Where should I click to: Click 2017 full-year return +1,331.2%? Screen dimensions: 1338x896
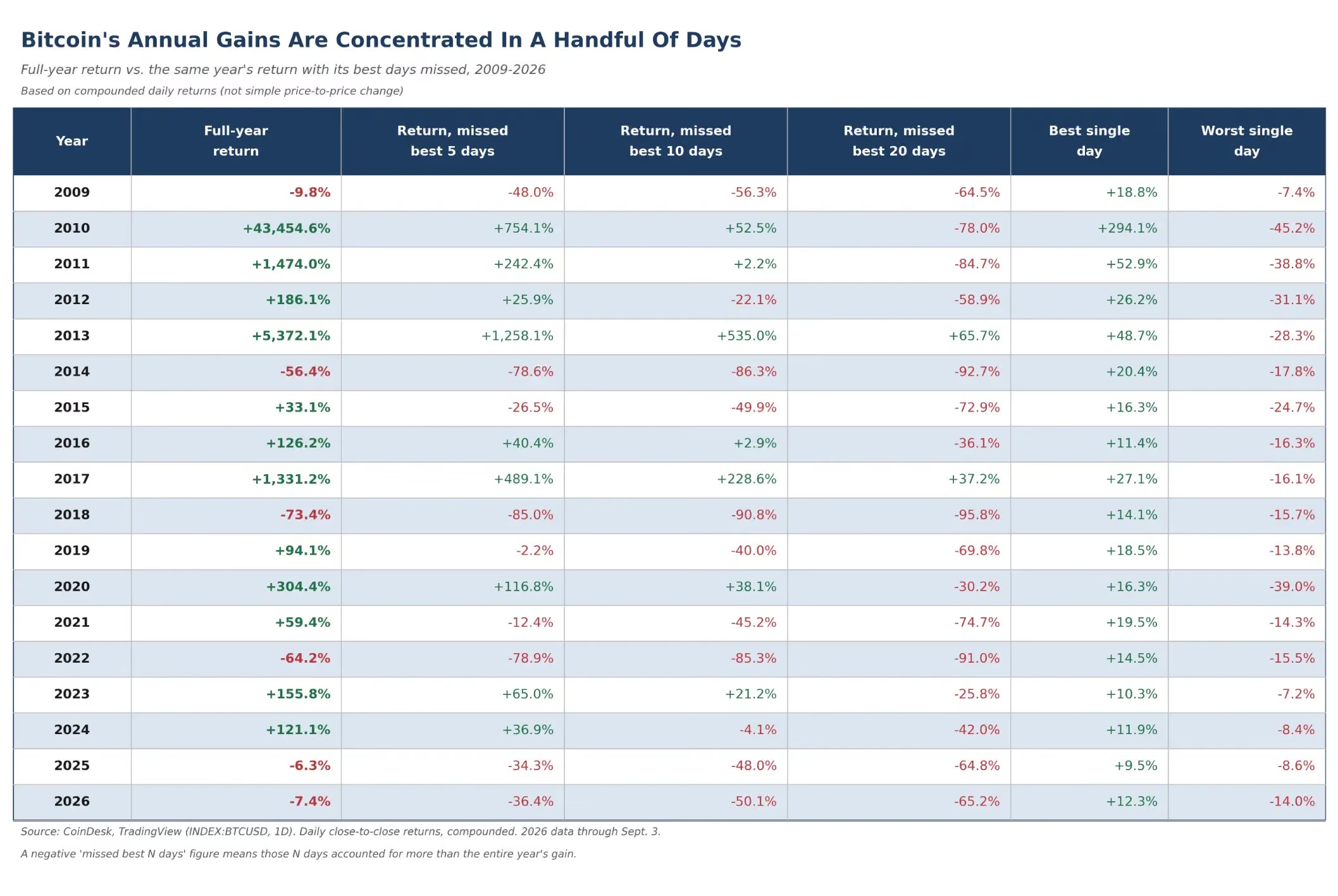(x=291, y=479)
